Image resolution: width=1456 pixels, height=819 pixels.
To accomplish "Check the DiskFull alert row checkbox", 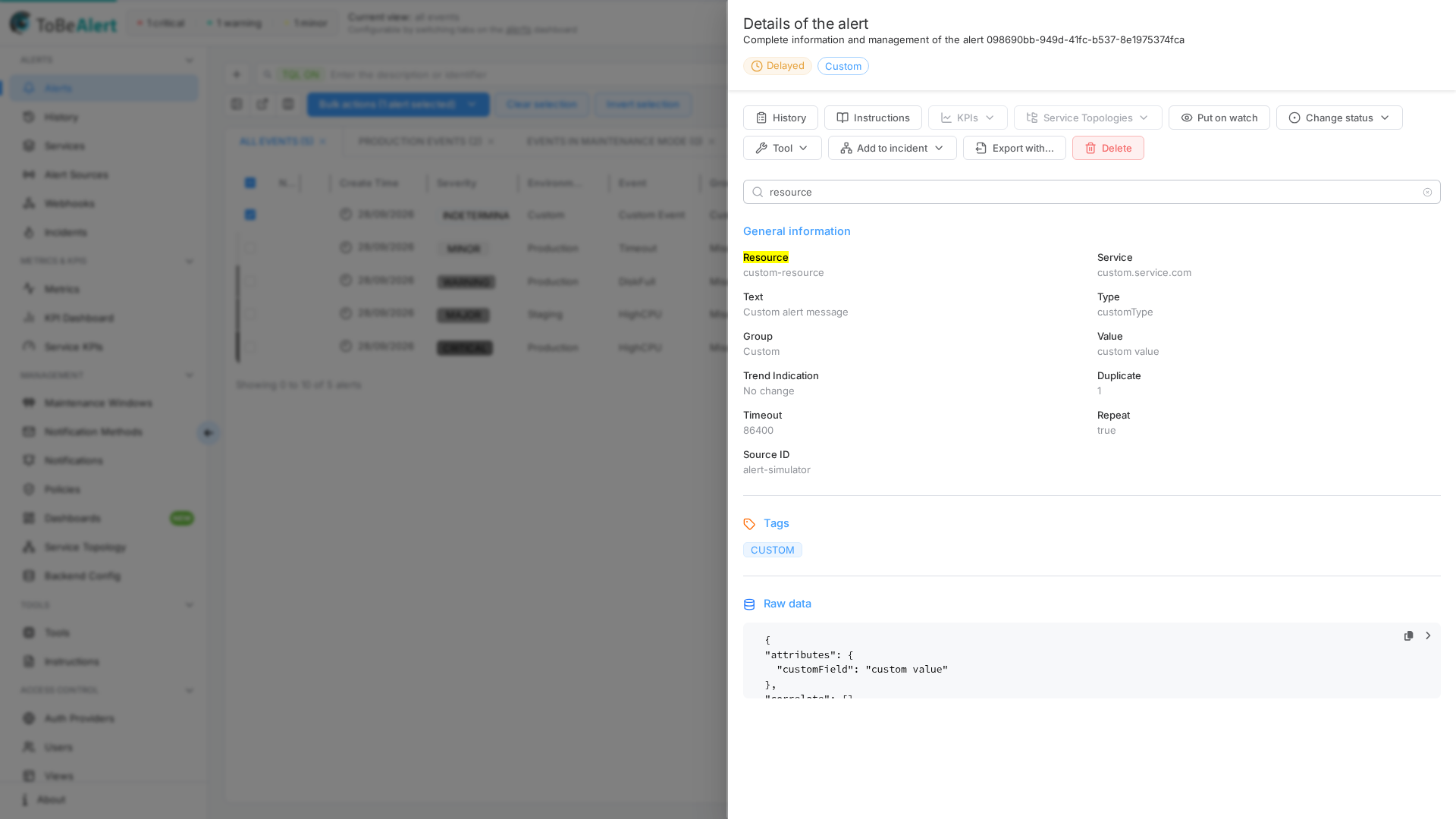I will (250, 281).
